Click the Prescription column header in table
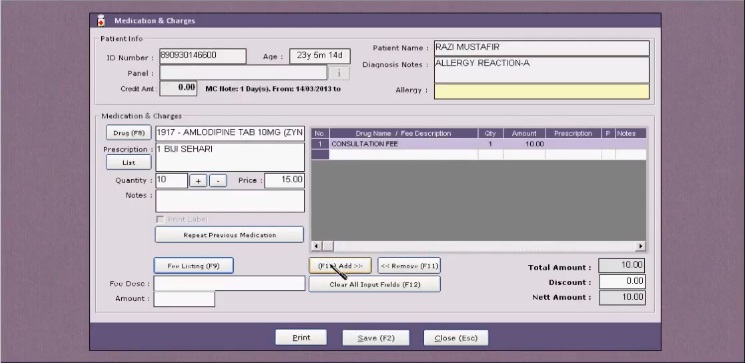This screenshot has width=745, height=363. point(573,134)
